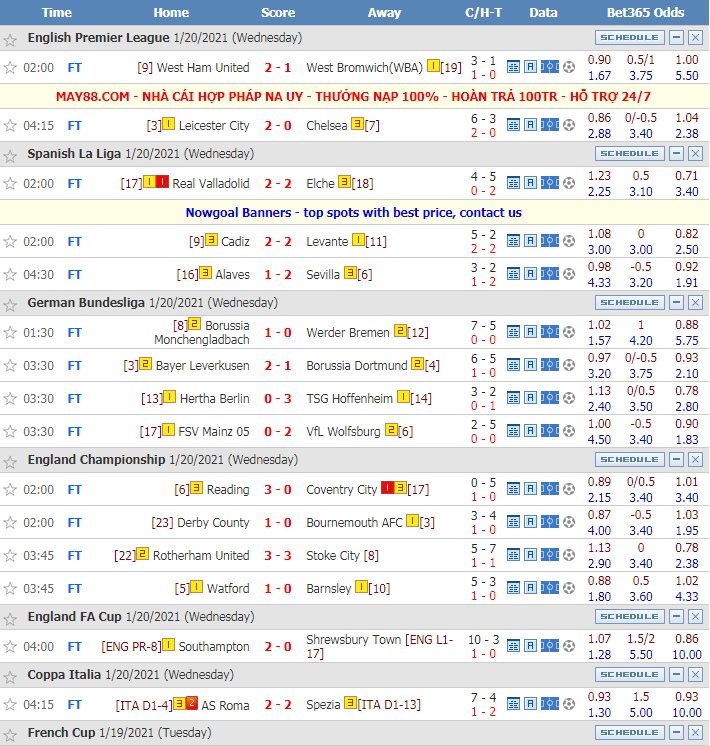Open odds table icon for Hertha Berlin match
The height and width of the screenshot is (746, 710).
tap(513, 398)
